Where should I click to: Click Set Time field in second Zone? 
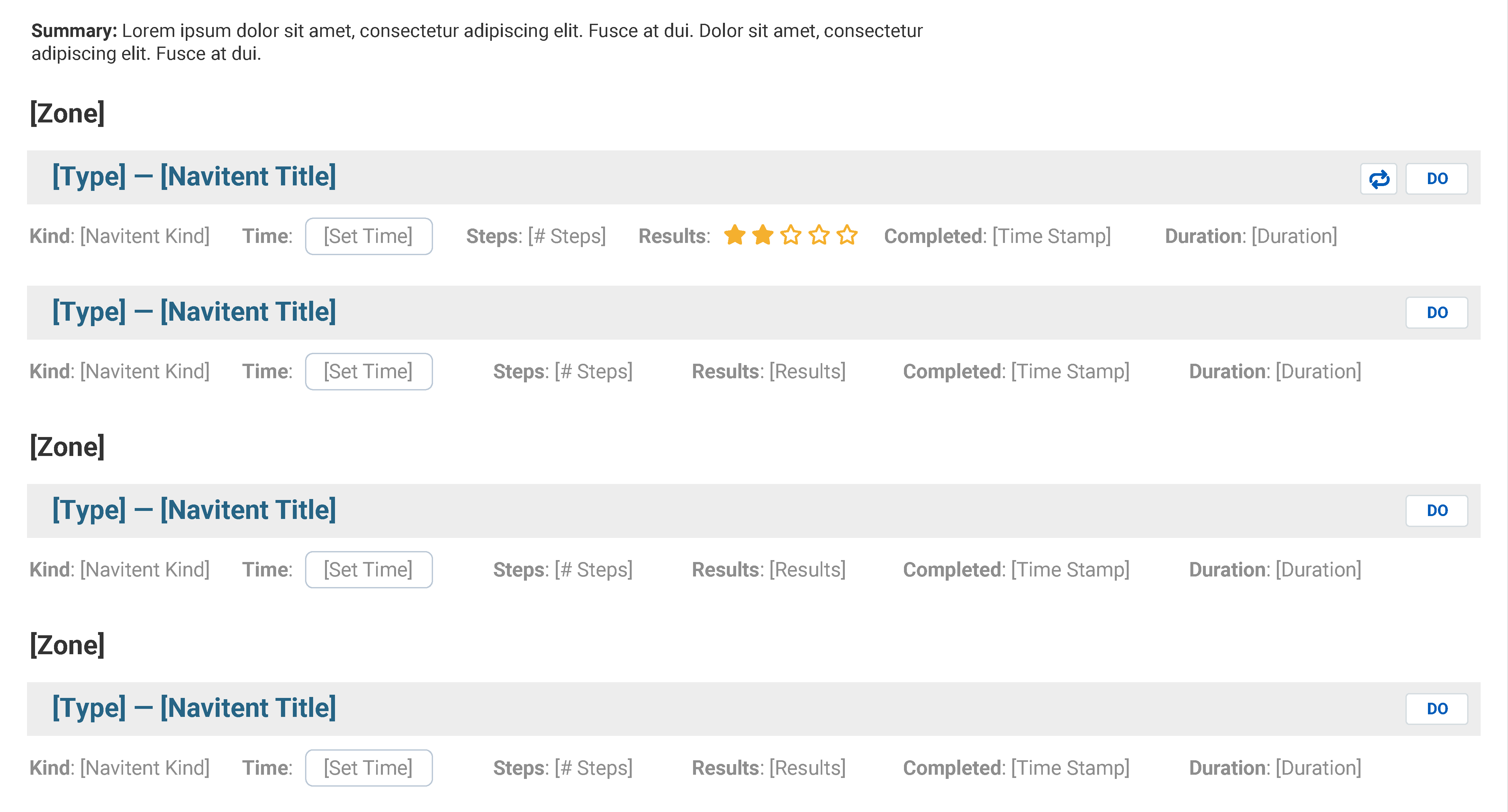[369, 570]
